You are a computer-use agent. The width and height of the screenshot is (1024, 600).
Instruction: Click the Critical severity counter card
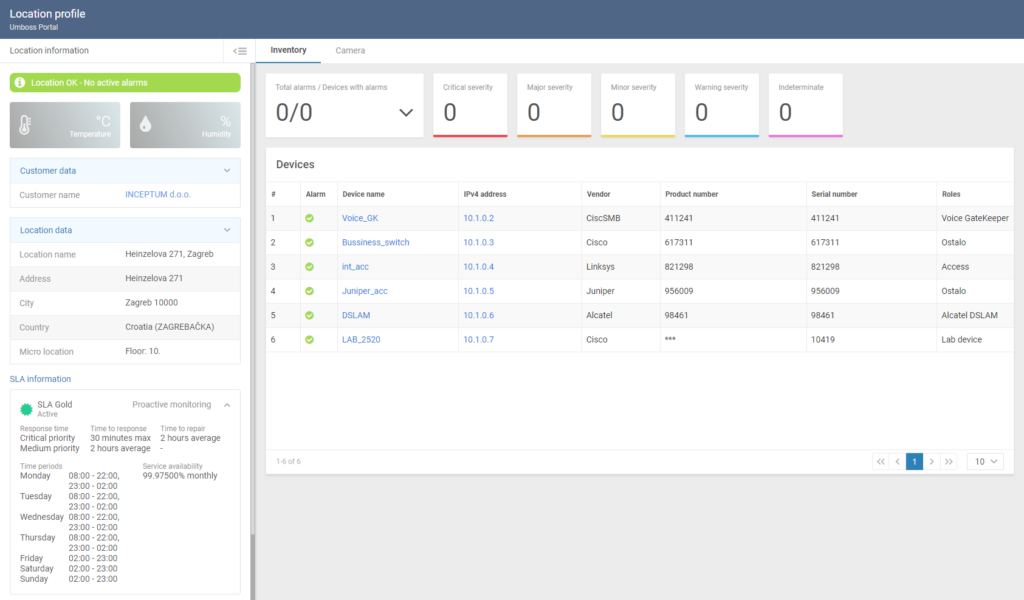tap(470, 105)
